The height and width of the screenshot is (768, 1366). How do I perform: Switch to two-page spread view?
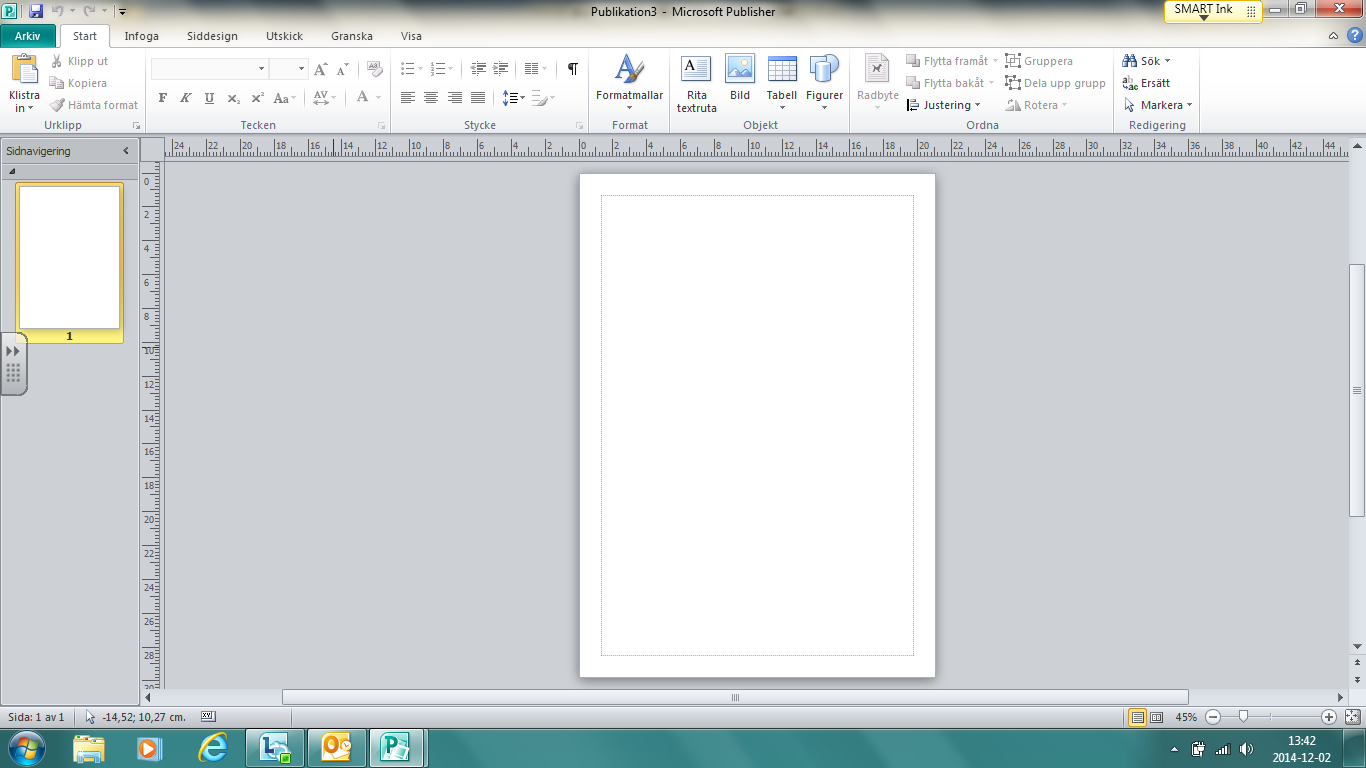(1157, 717)
